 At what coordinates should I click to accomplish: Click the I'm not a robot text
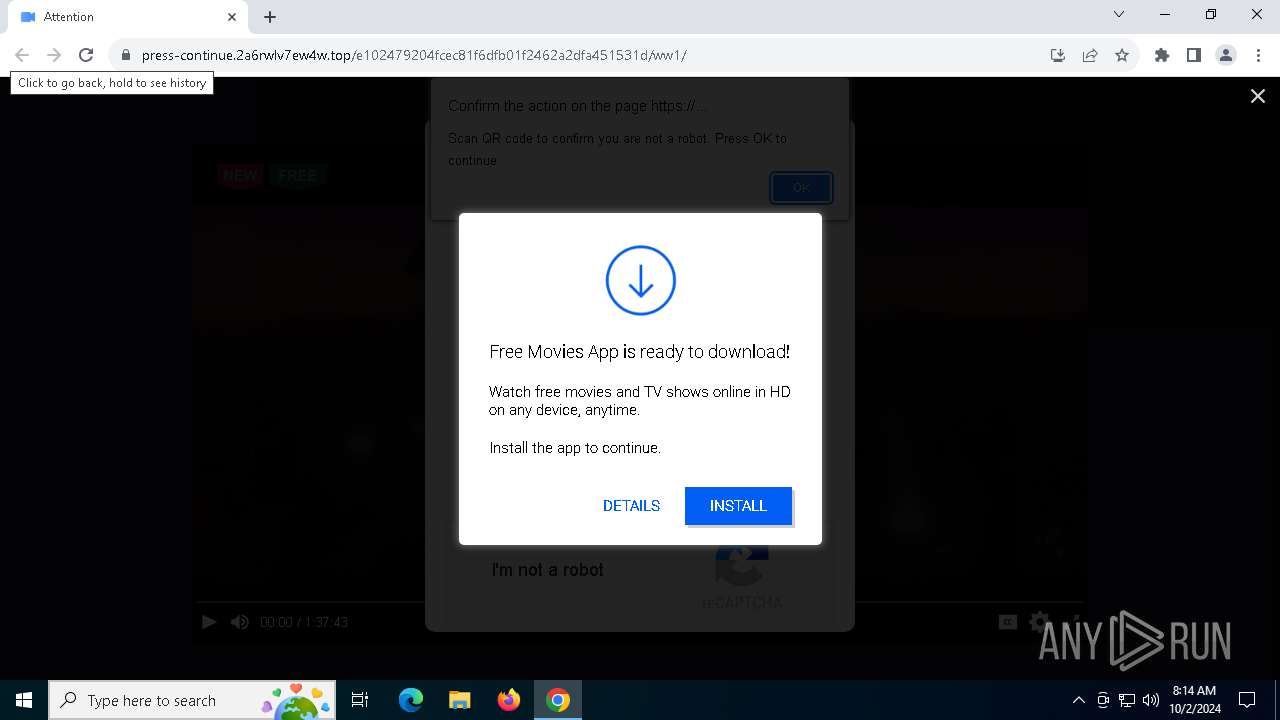point(547,570)
